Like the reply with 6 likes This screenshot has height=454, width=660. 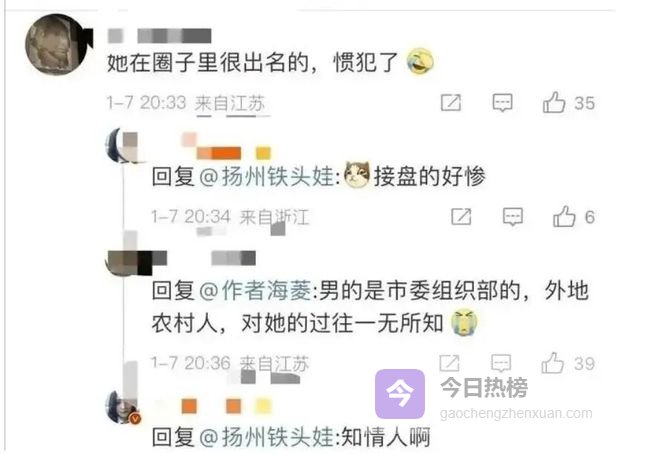(564, 216)
